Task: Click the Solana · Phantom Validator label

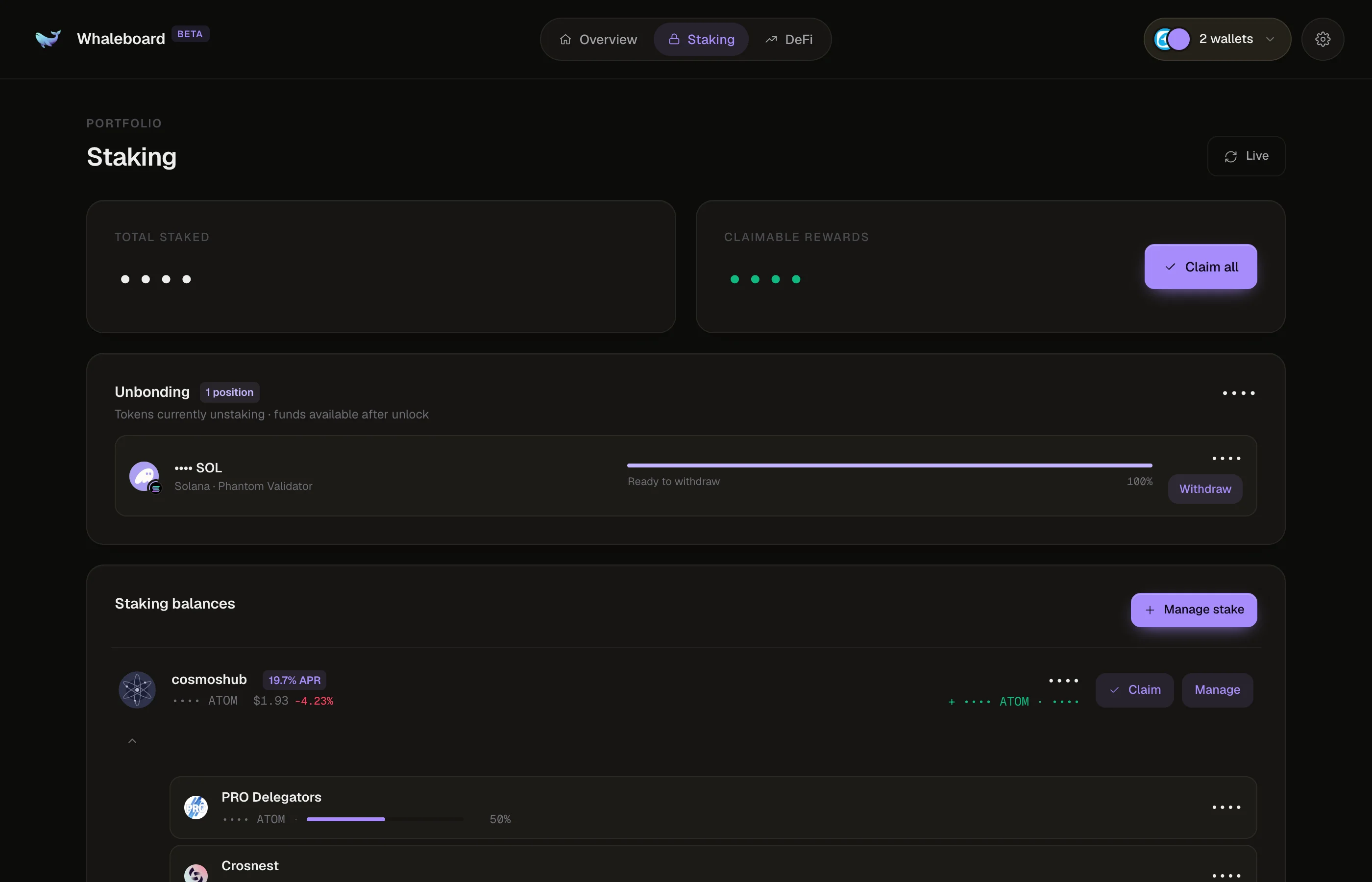Action: pos(244,486)
